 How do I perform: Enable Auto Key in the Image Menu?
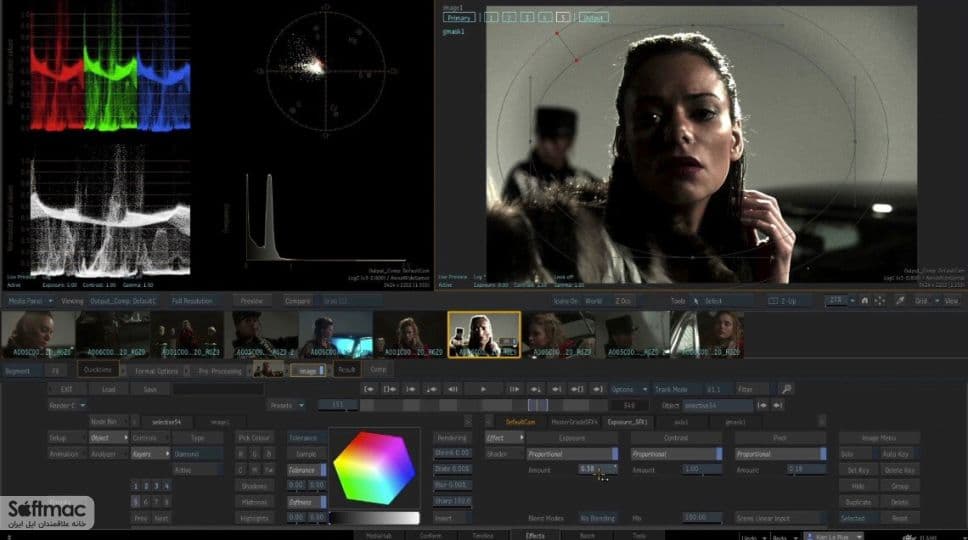(x=899, y=454)
